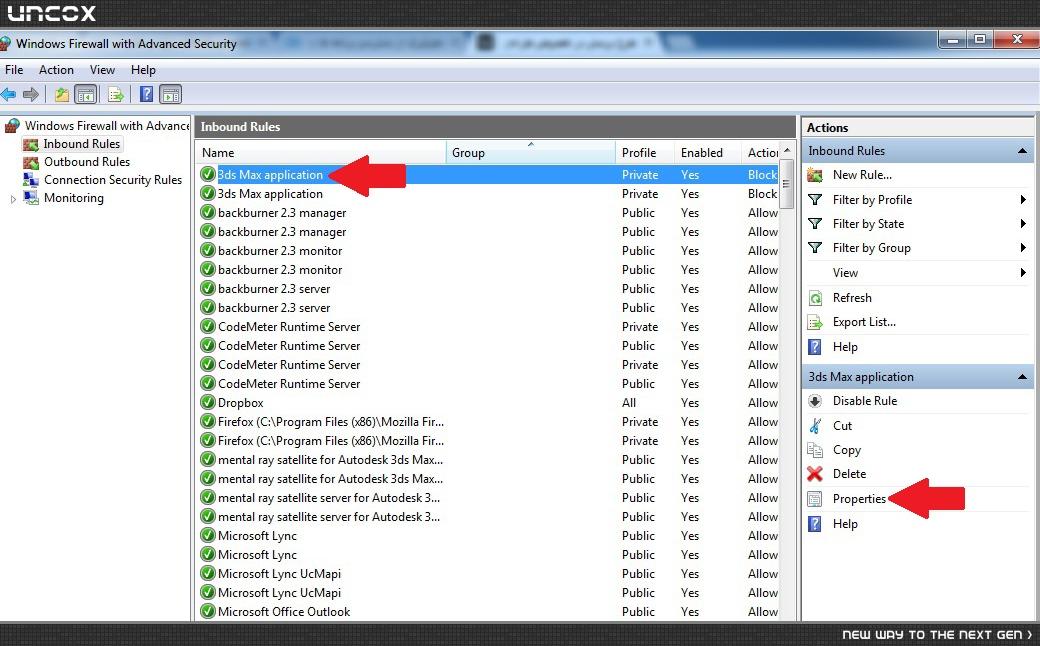The height and width of the screenshot is (646, 1040).
Task: Click the Forward arrow toolbar icon
Action: (x=31, y=95)
